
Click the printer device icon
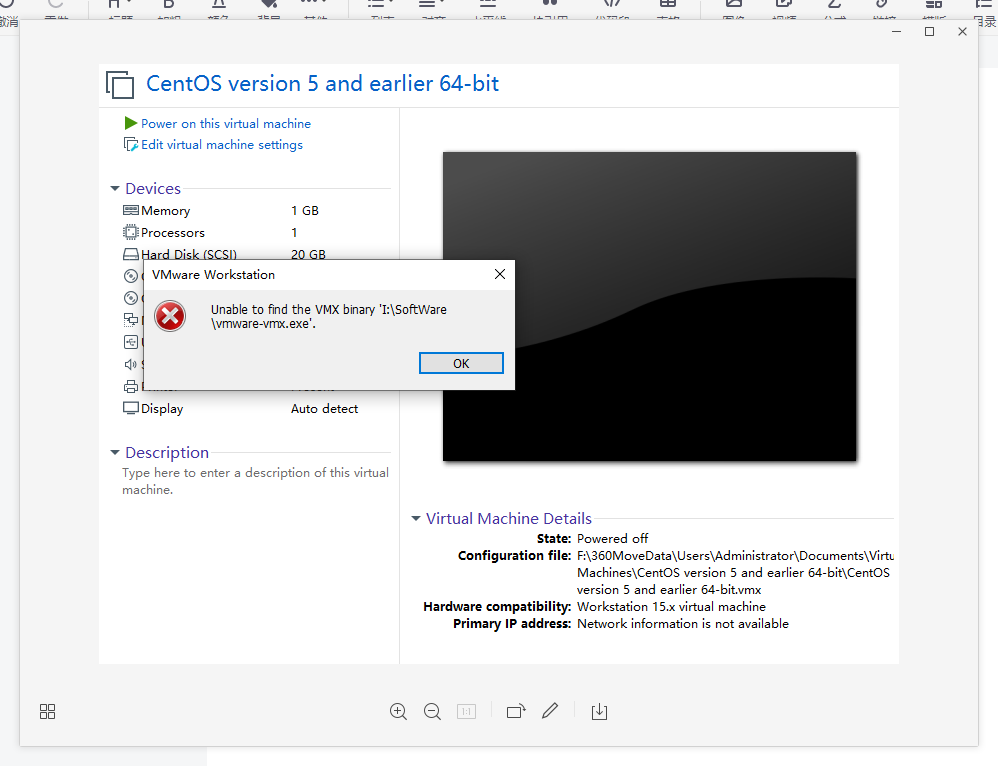(x=130, y=386)
